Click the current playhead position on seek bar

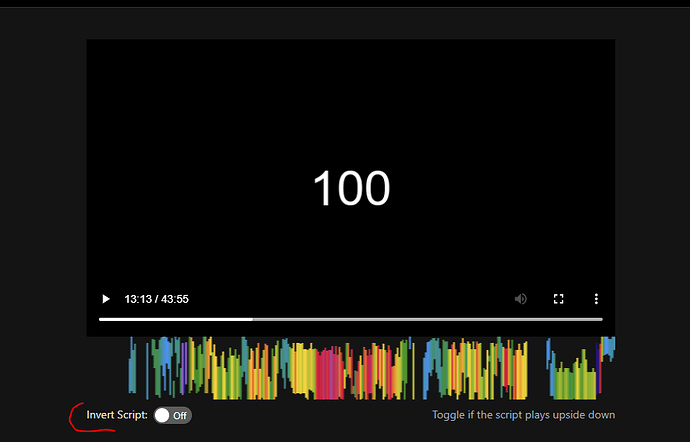click(252, 319)
